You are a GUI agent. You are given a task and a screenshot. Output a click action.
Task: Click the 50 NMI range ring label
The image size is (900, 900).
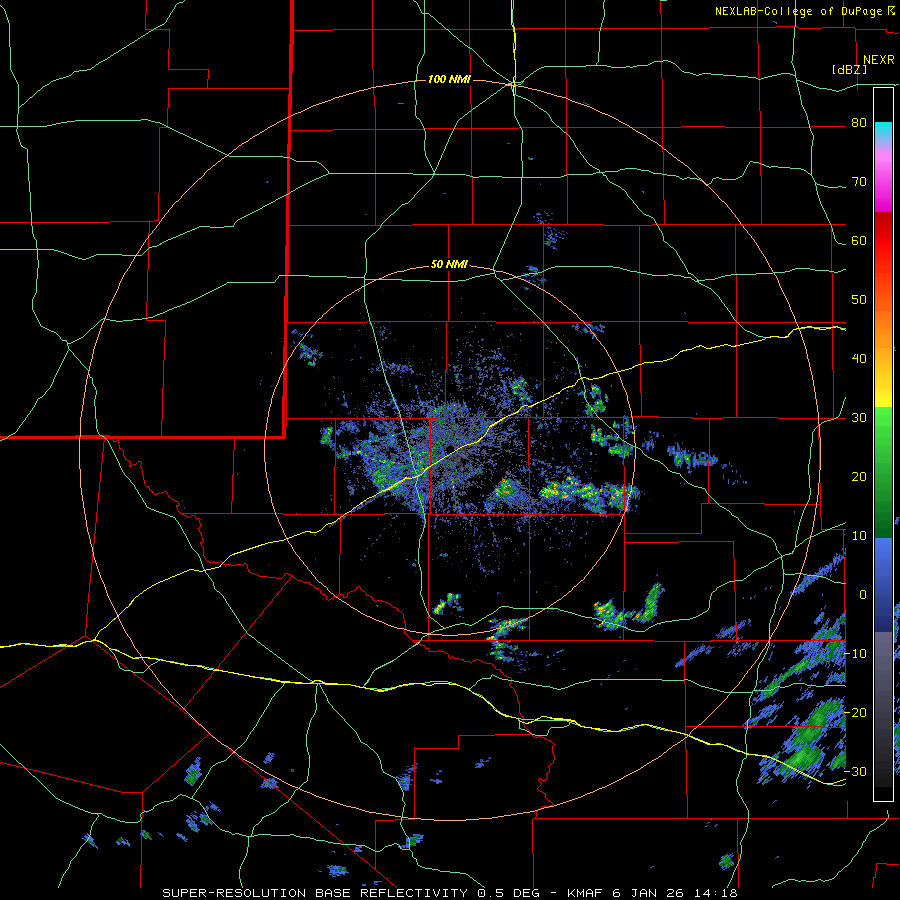[x=449, y=265]
